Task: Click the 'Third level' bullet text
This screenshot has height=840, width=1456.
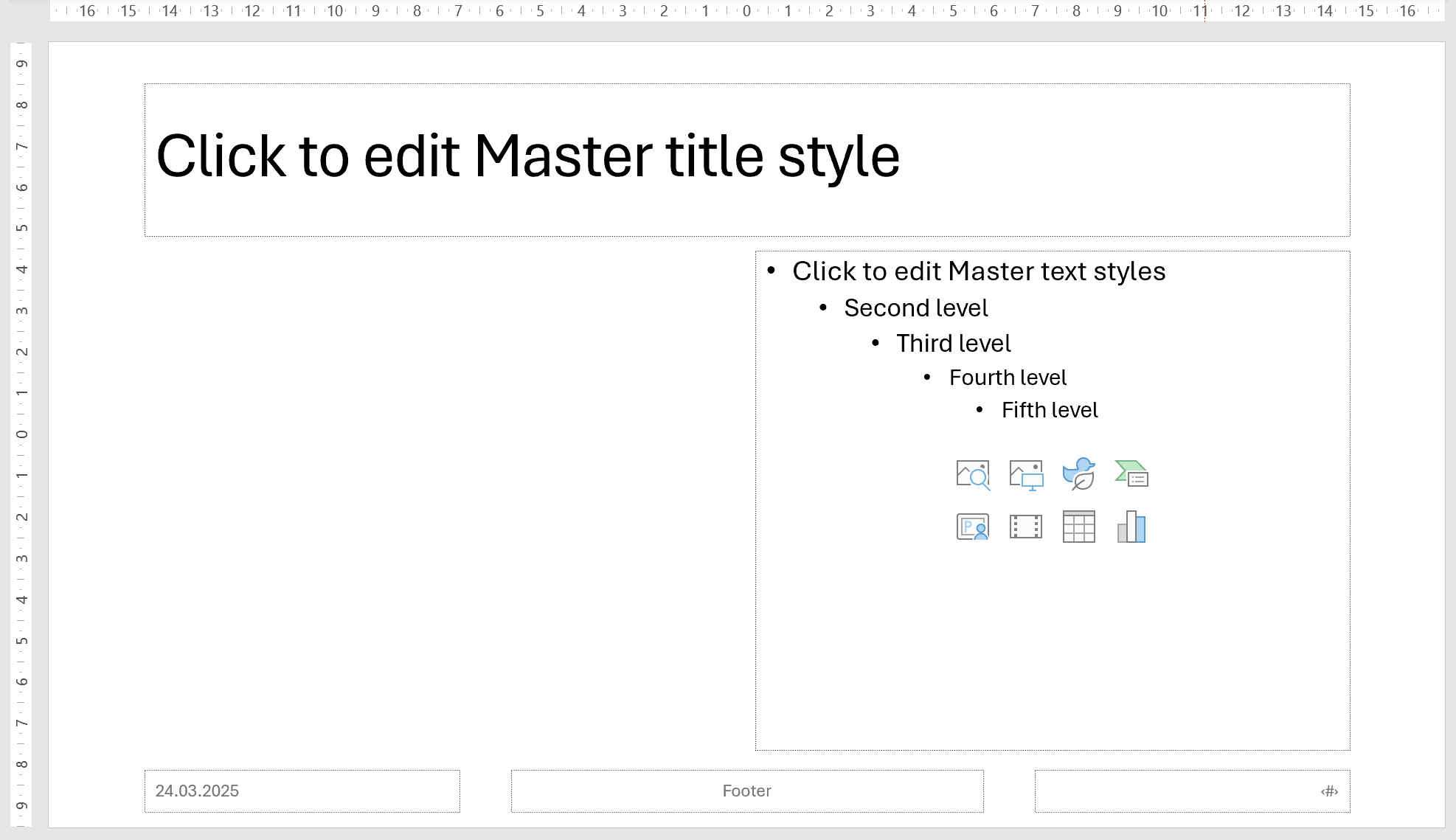Action: pyautogui.click(x=953, y=344)
